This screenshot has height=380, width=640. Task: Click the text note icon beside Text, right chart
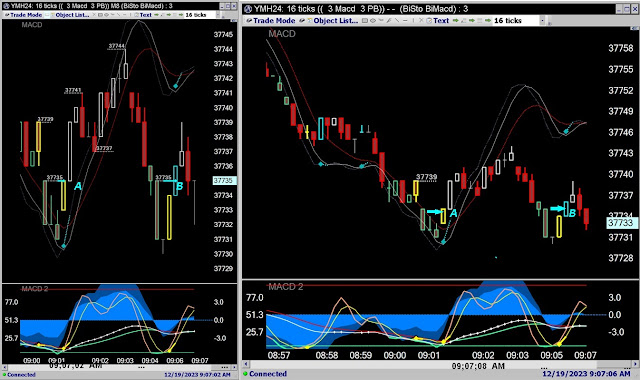pos(429,20)
